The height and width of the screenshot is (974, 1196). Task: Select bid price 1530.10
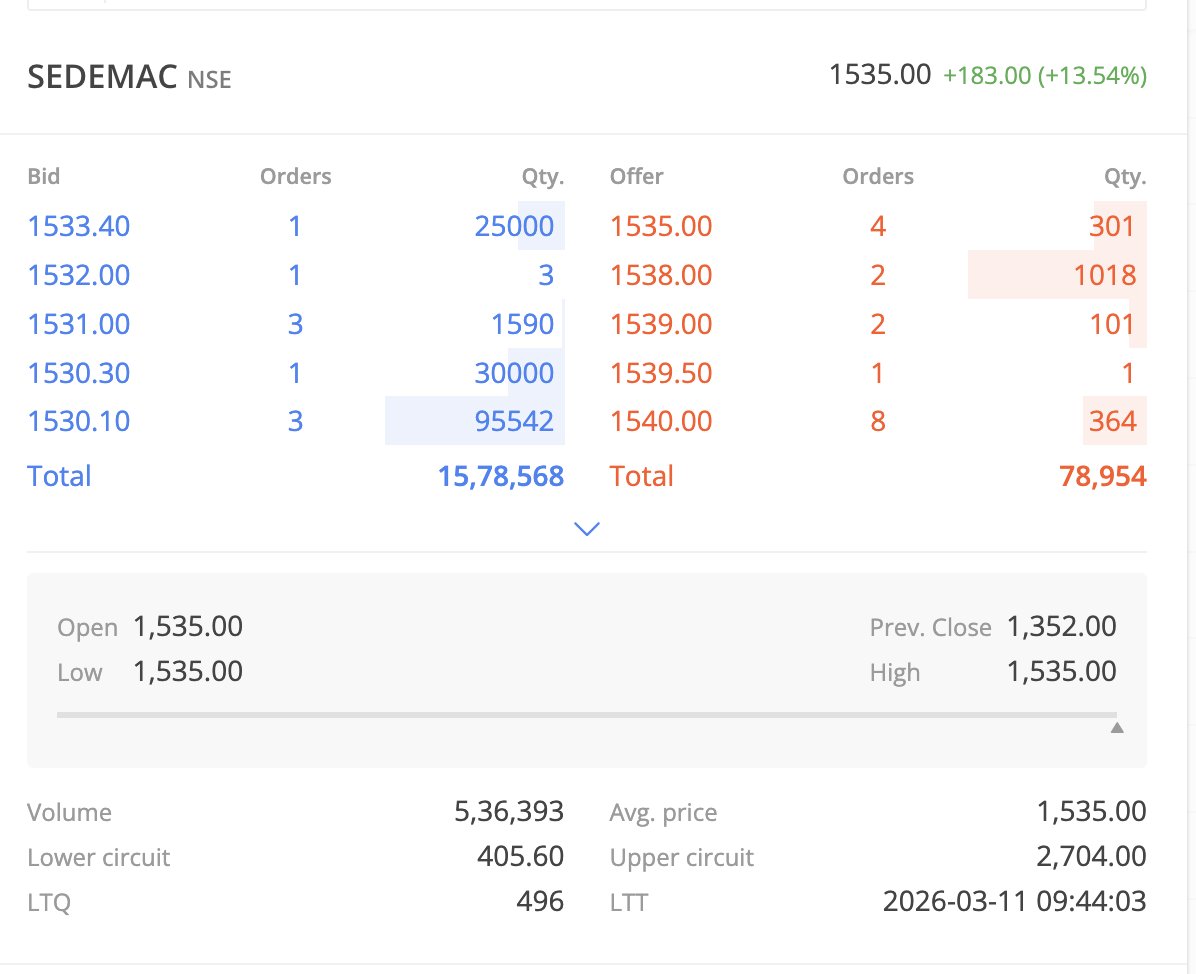pyautogui.click(x=79, y=421)
